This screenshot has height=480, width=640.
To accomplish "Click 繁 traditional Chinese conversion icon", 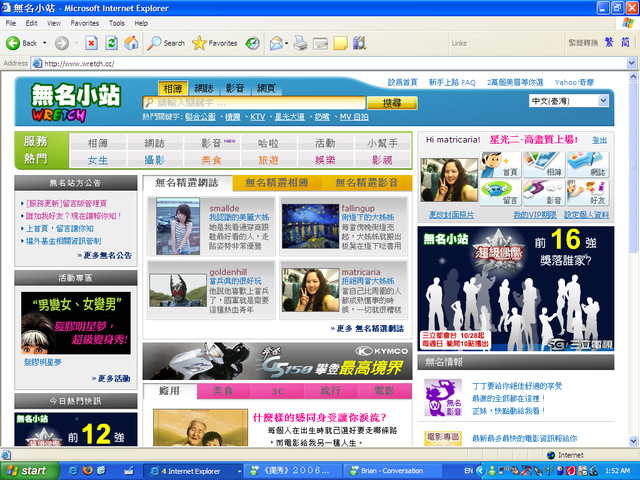I will point(609,42).
